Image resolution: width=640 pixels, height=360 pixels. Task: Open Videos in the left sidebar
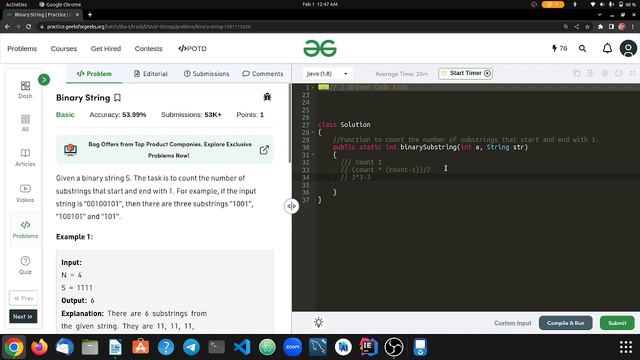coord(25,193)
